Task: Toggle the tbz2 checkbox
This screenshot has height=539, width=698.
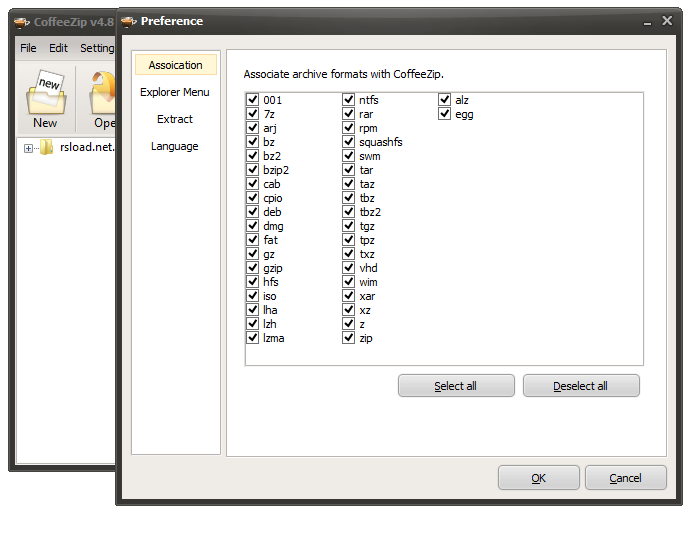Action: [349, 211]
